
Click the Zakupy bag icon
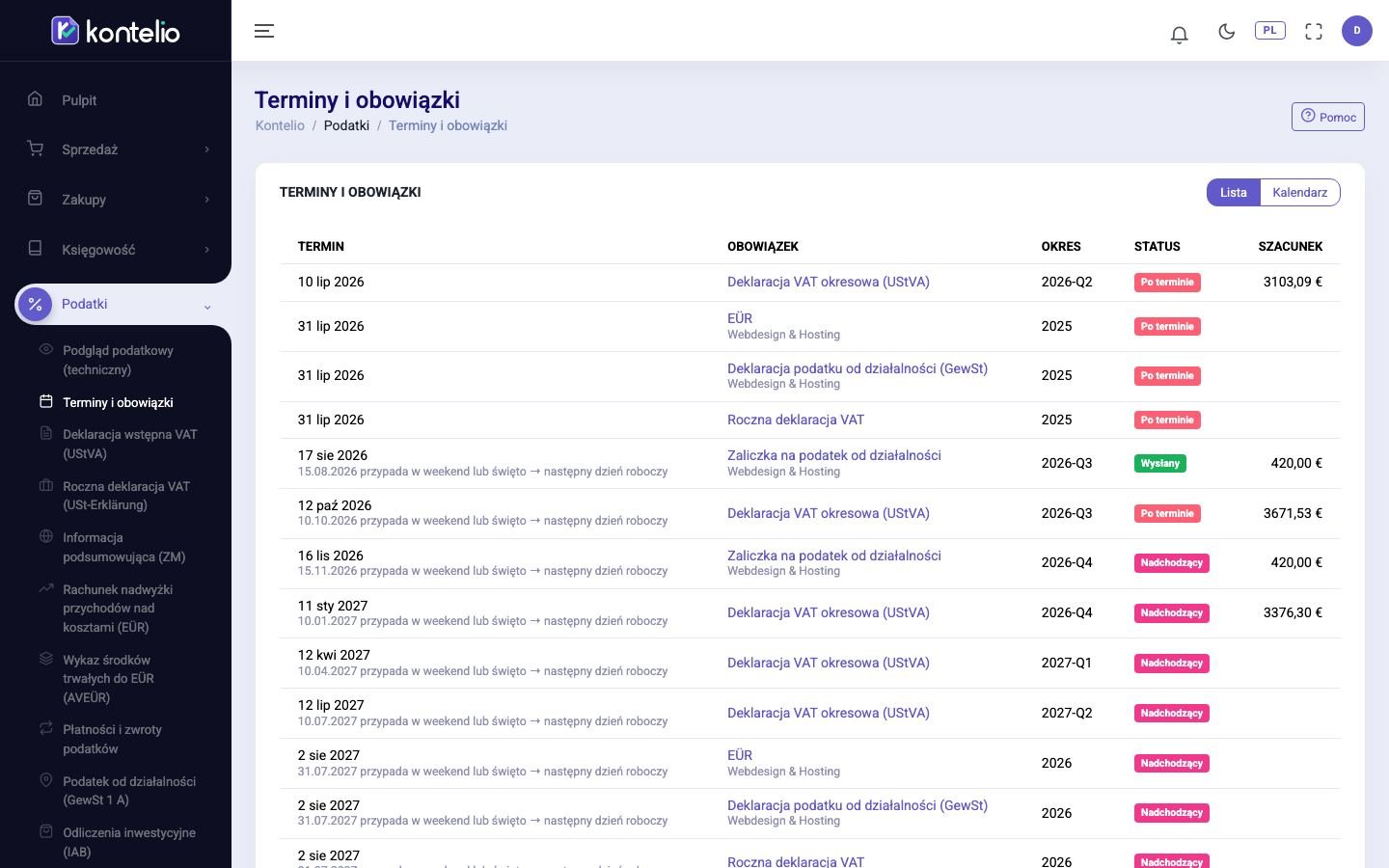[x=36, y=198]
